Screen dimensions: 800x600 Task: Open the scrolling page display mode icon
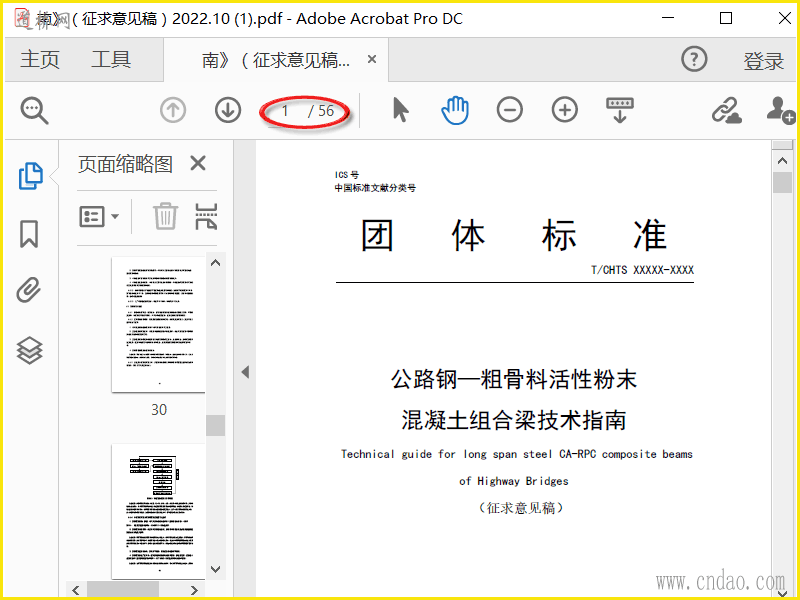tap(620, 110)
